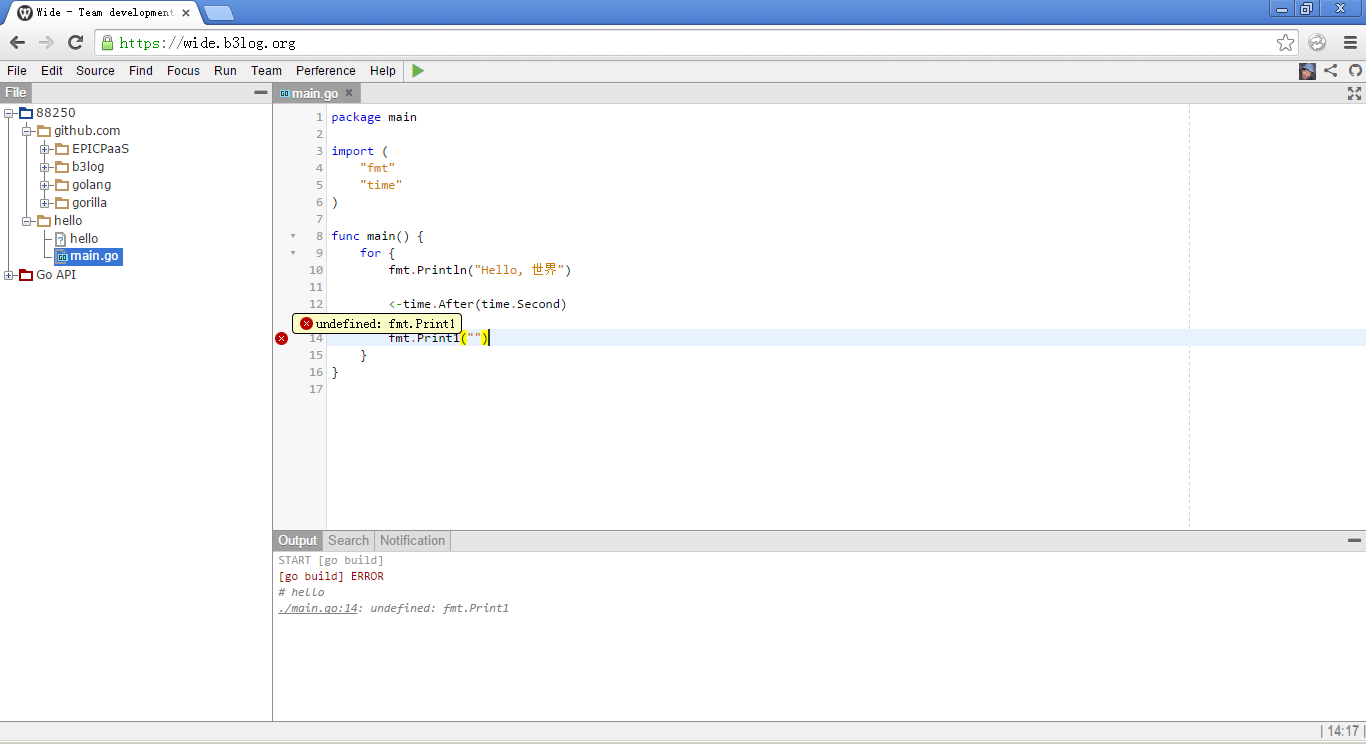Minimize the Output panel using the dash icon
This screenshot has width=1366, height=744.
(1354, 540)
